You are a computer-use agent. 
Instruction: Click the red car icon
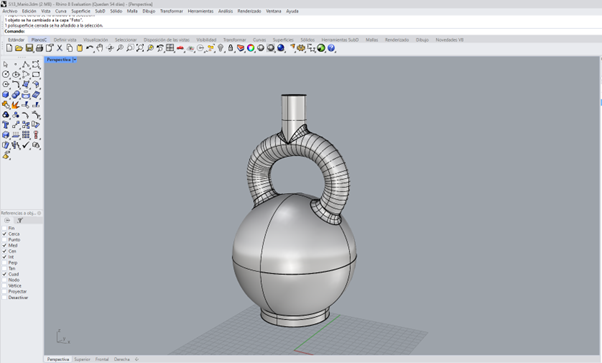180,48
